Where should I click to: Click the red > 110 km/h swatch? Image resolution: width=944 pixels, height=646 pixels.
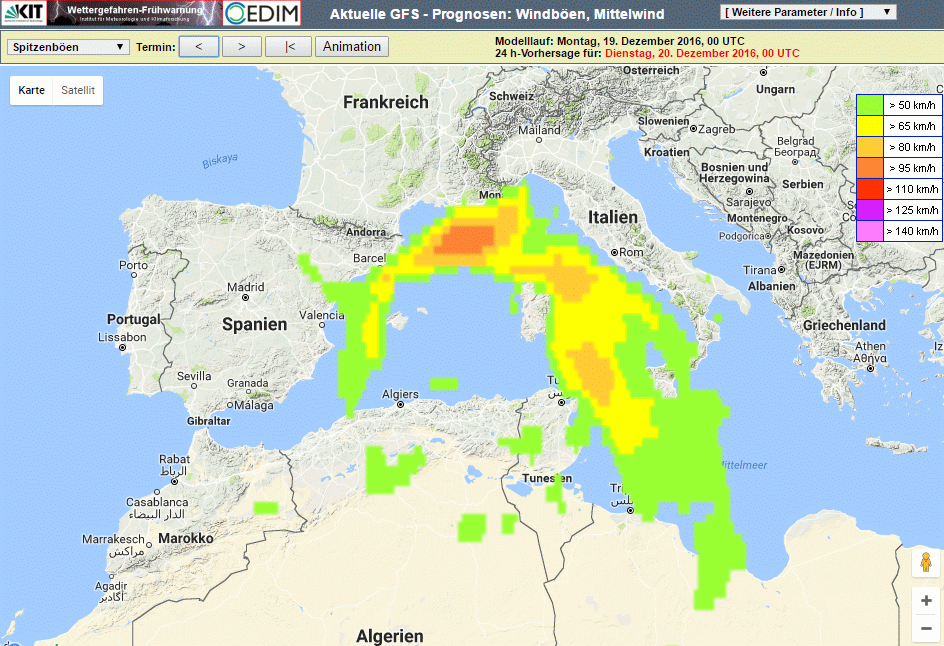870,189
